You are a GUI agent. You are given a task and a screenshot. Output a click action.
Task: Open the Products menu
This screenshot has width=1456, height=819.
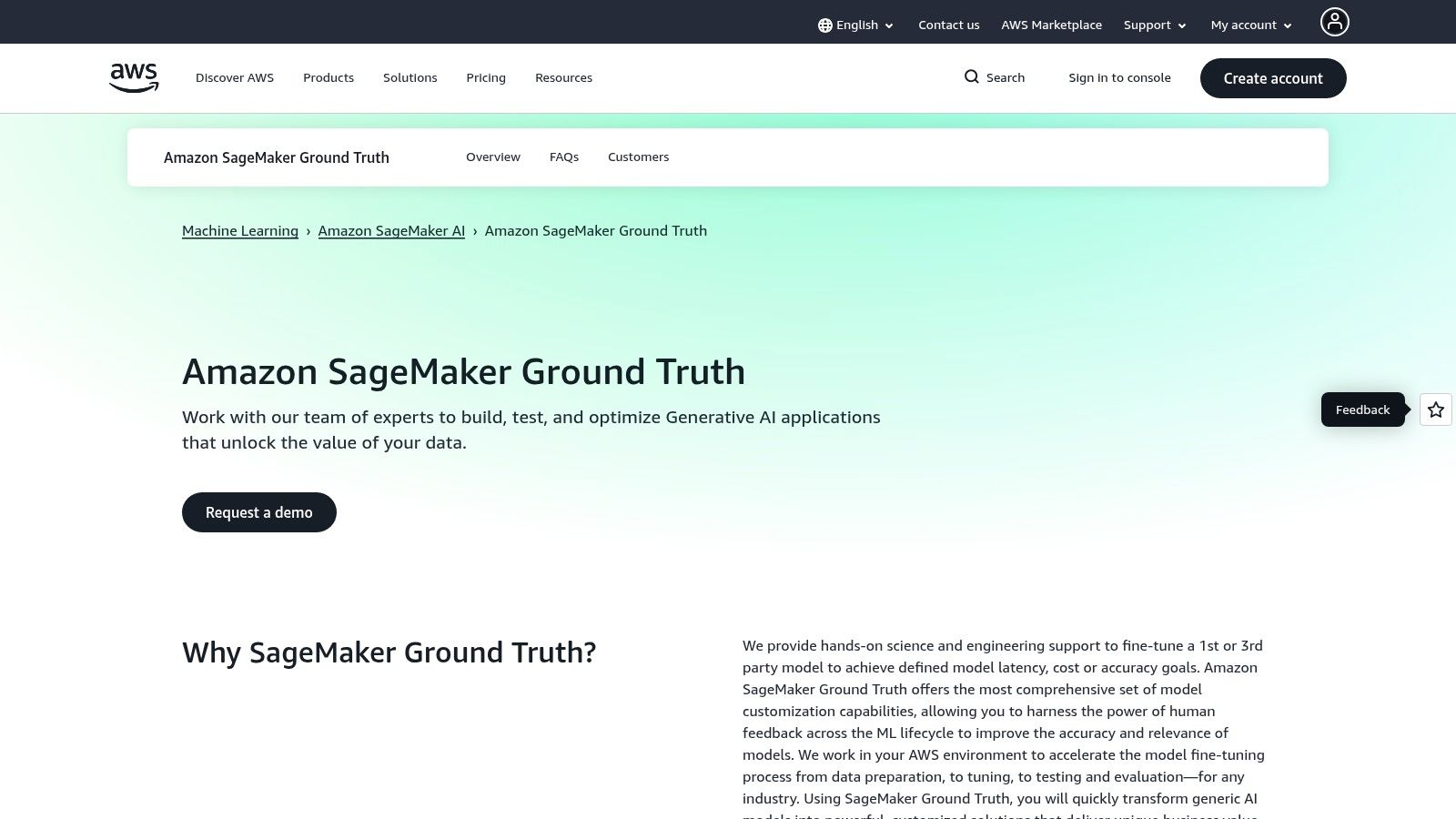click(328, 77)
